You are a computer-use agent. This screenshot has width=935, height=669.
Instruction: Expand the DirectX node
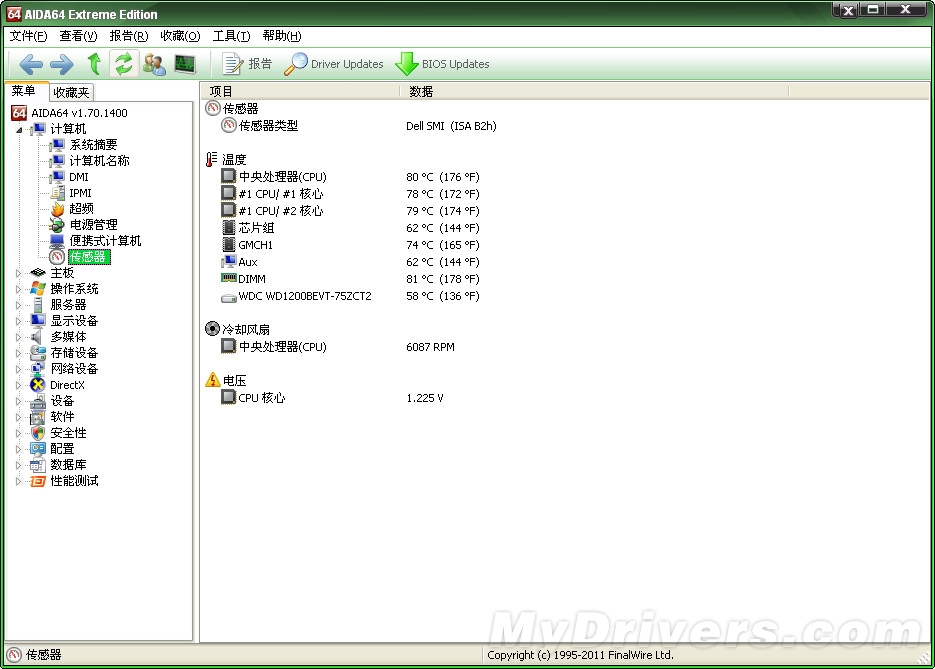coord(18,385)
